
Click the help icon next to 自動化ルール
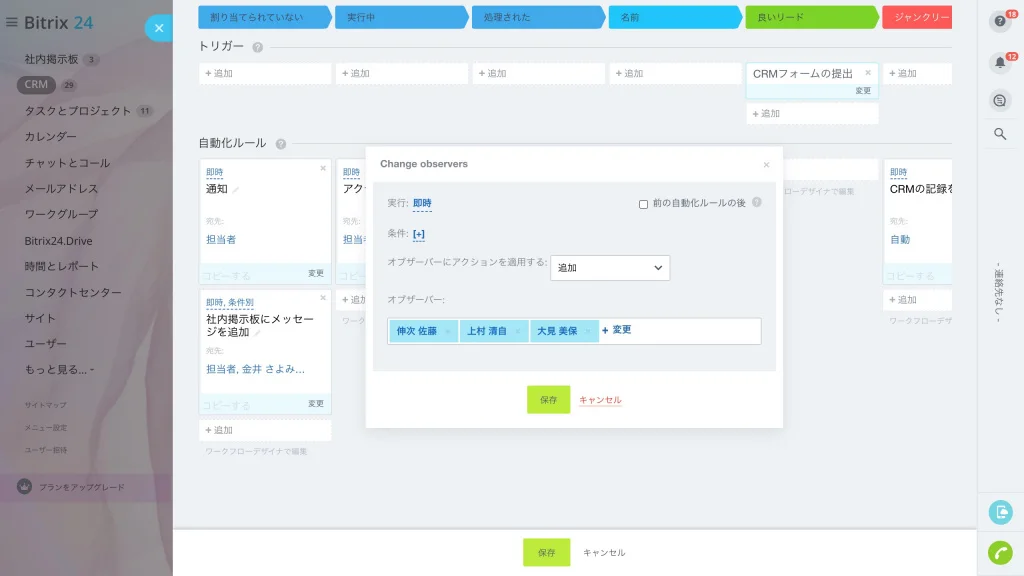(281, 144)
